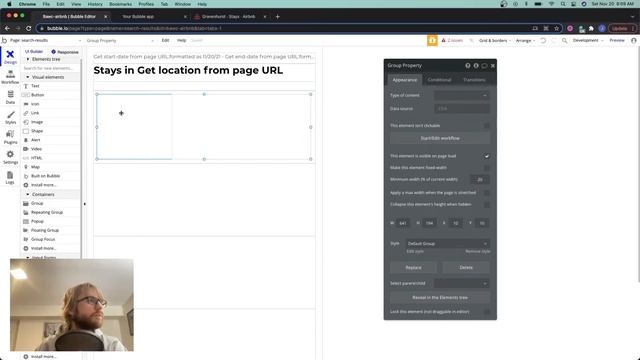
Task: Enable 'Apply a max width' checkbox
Action: coord(487,193)
